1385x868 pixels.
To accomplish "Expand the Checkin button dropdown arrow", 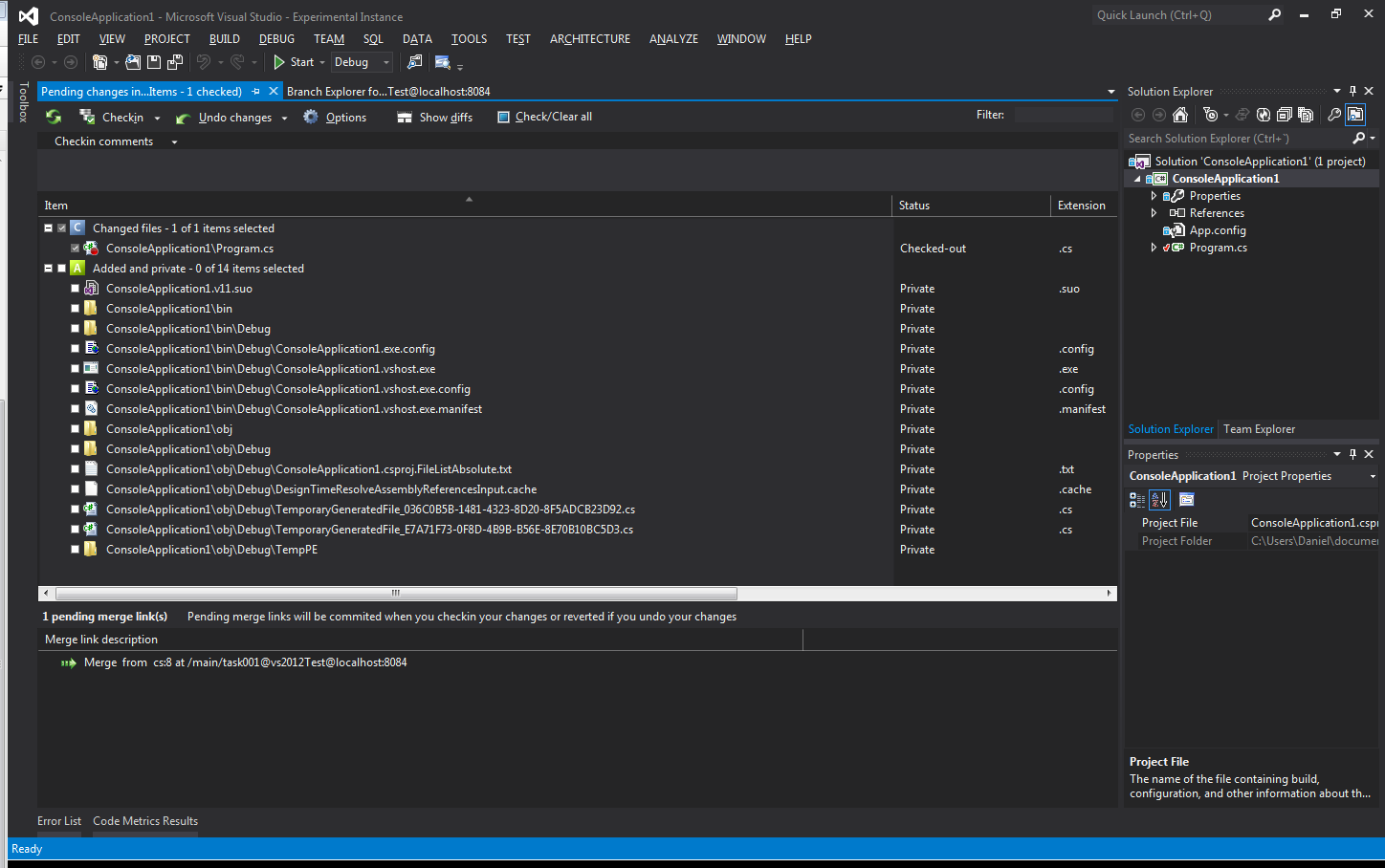I will 158,117.
